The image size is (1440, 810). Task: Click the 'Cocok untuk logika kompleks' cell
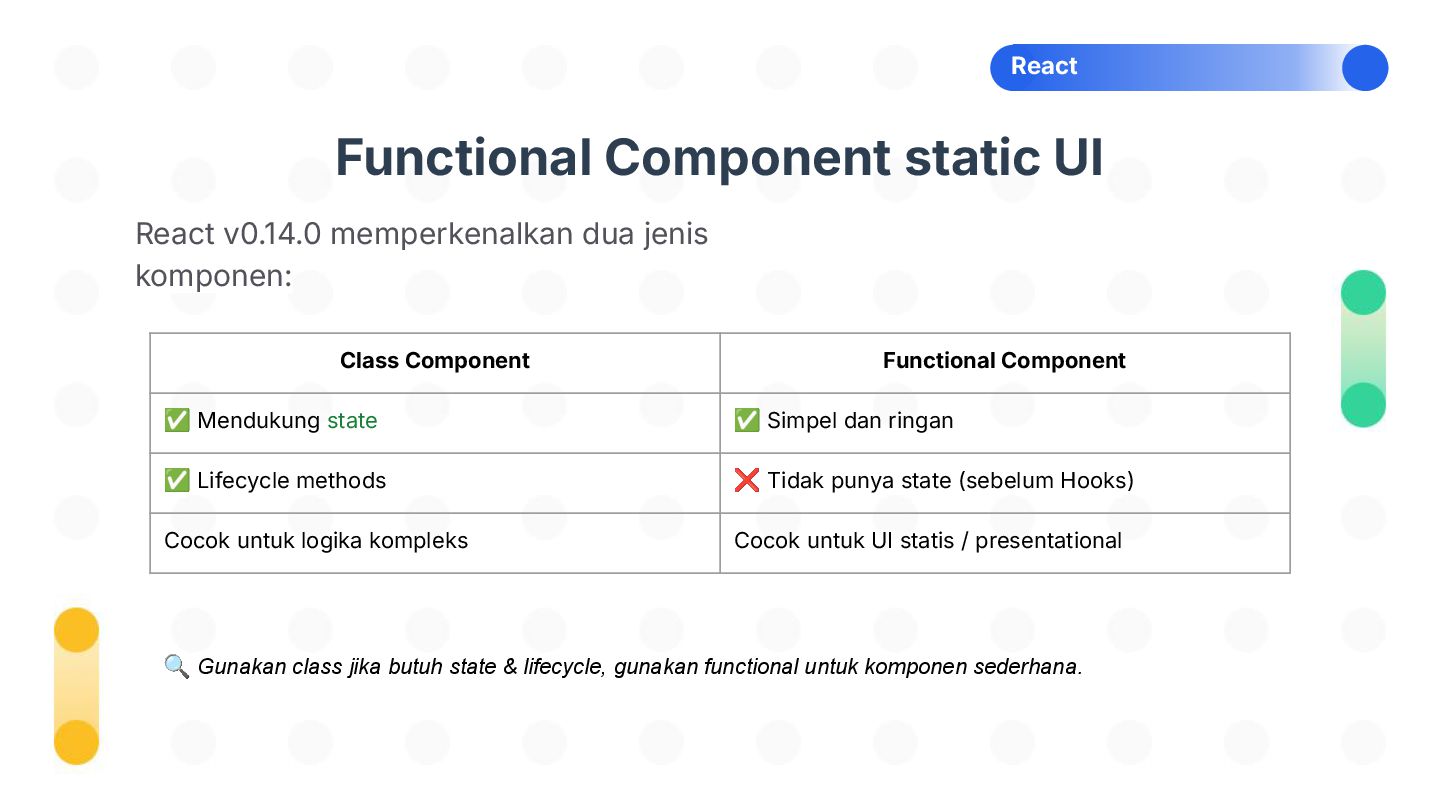coord(435,543)
